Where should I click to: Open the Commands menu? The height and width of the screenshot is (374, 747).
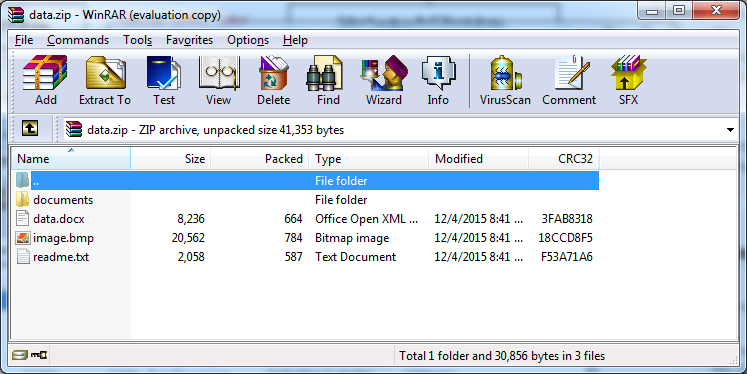(78, 40)
